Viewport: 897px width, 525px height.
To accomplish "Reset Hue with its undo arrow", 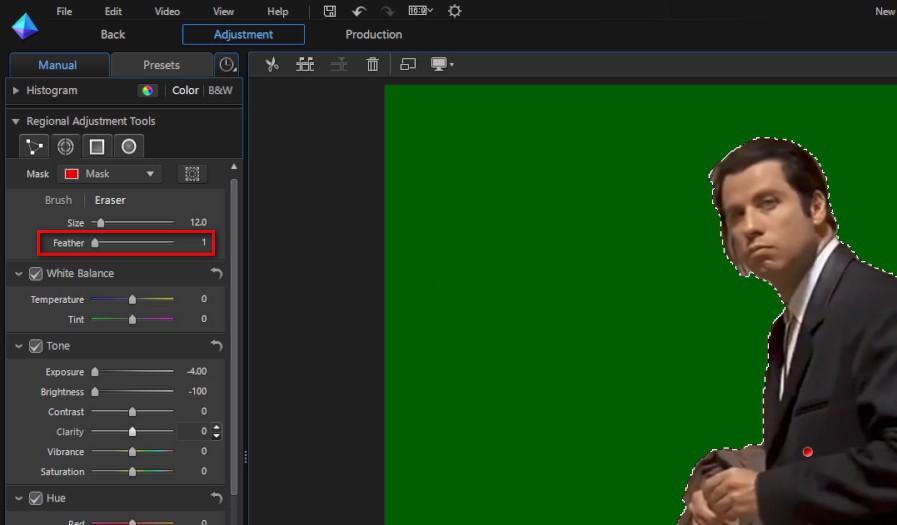I will pyautogui.click(x=216, y=498).
